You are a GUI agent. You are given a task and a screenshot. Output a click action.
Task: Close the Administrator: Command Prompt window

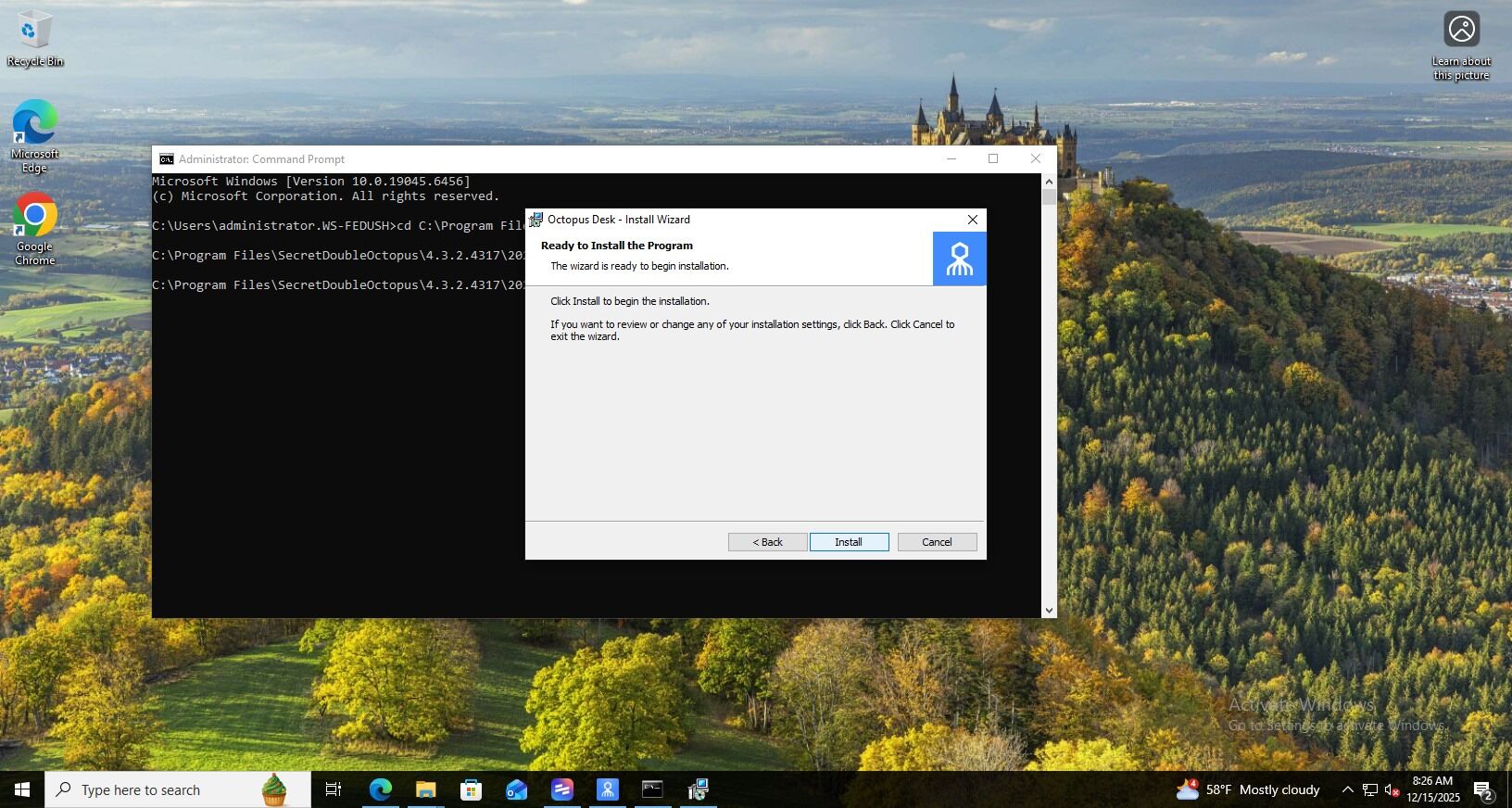(x=1036, y=158)
